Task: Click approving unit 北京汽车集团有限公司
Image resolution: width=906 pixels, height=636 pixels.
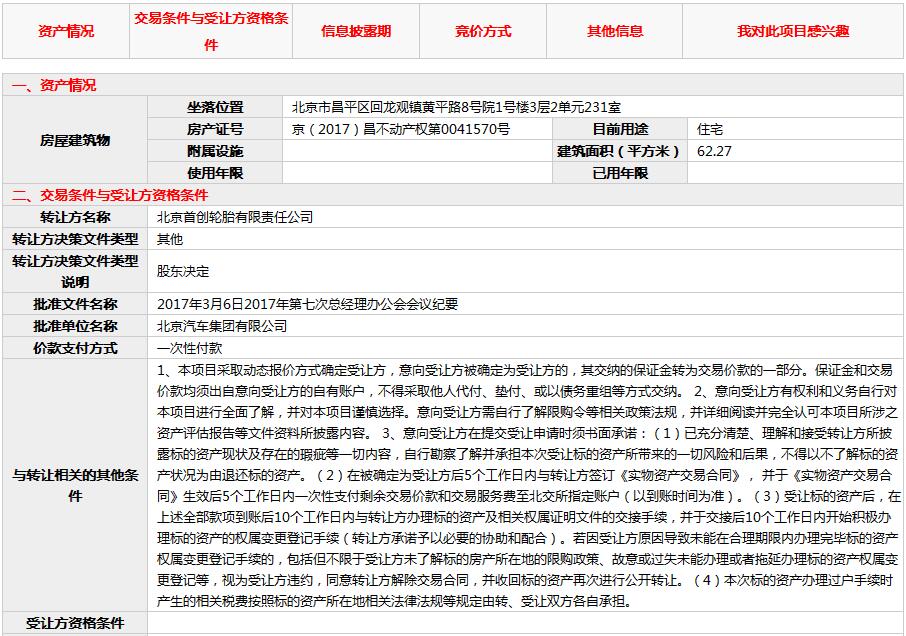Action: (x=222, y=326)
